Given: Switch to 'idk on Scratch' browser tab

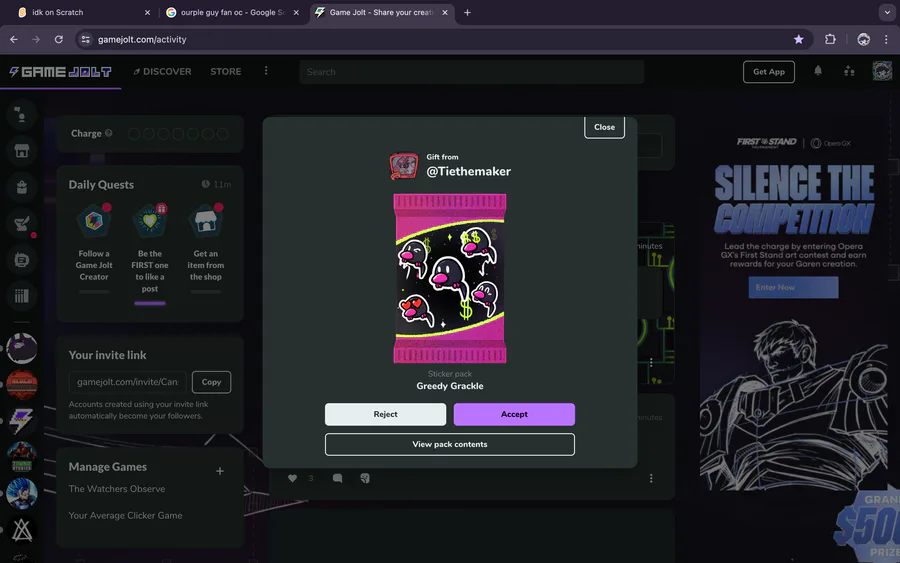Looking at the screenshot, I should [83, 12].
